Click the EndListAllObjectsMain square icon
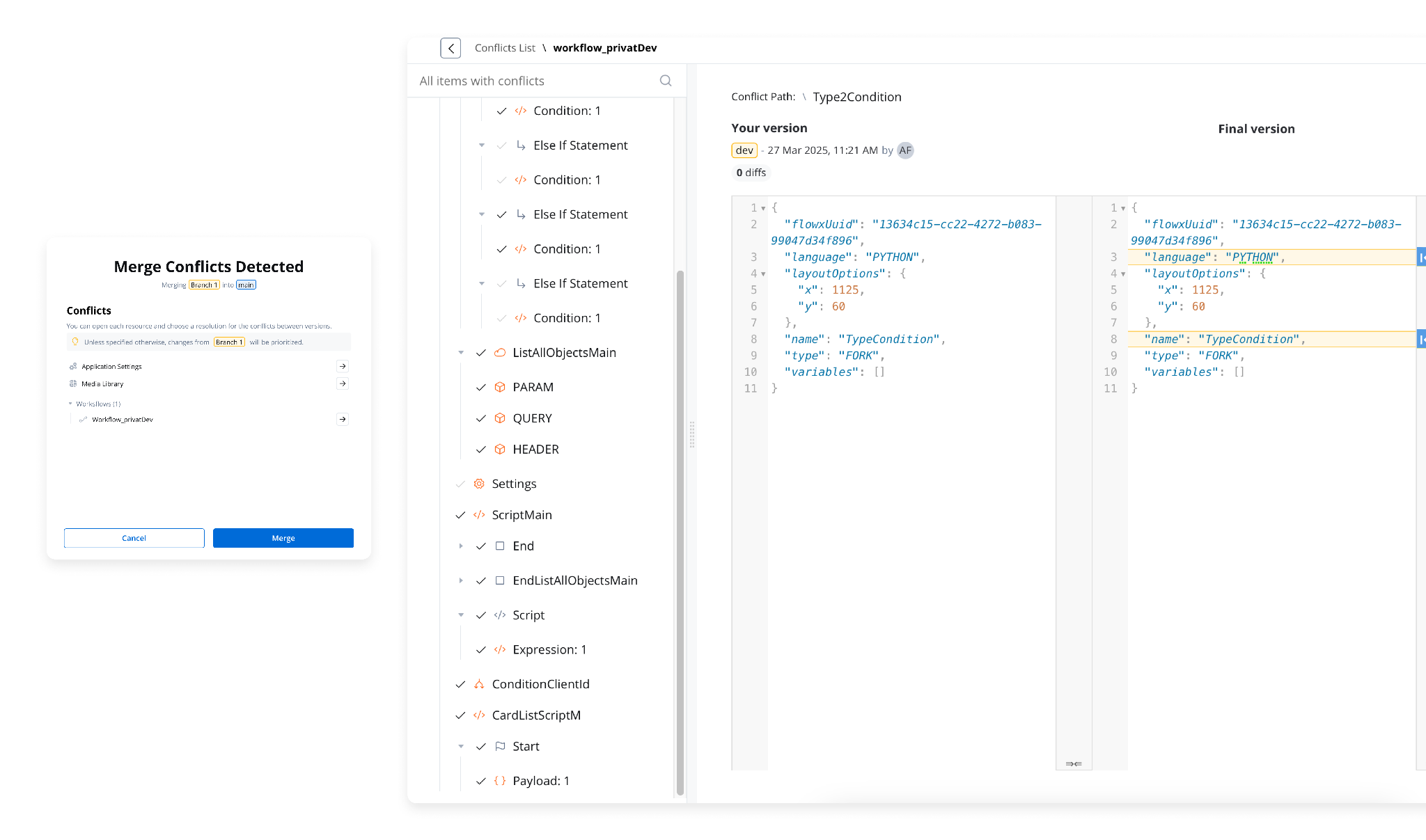1426x840 pixels. pyautogui.click(x=500, y=580)
